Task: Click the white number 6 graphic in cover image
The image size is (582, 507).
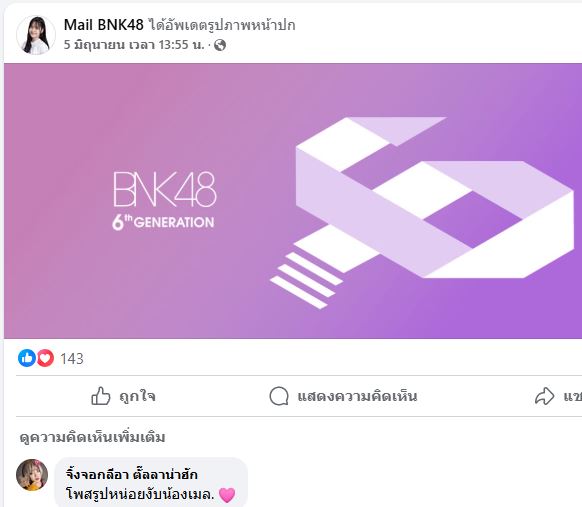Action: (x=422, y=213)
